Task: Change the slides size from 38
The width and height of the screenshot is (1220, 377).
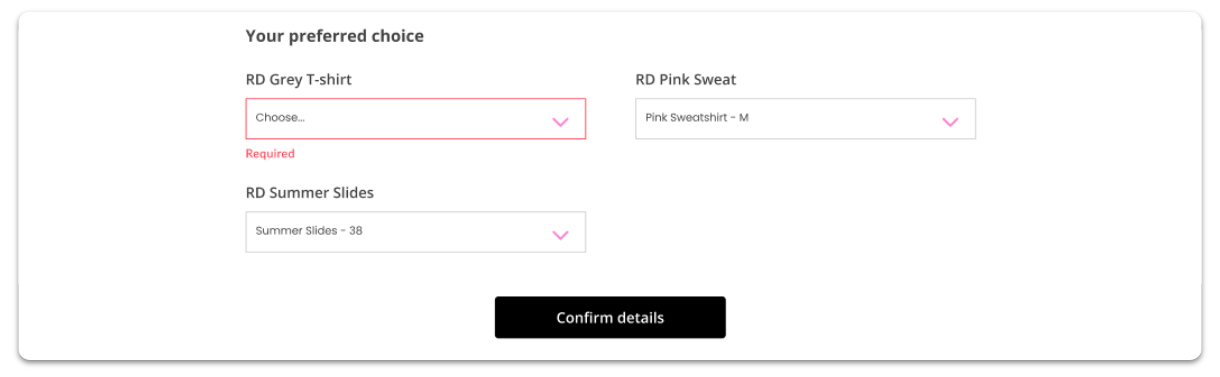Action: (415, 231)
